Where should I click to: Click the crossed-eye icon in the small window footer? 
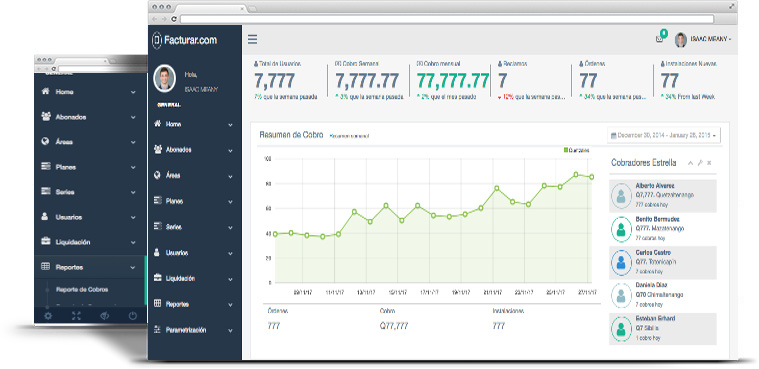pyautogui.click(x=104, y=316)
